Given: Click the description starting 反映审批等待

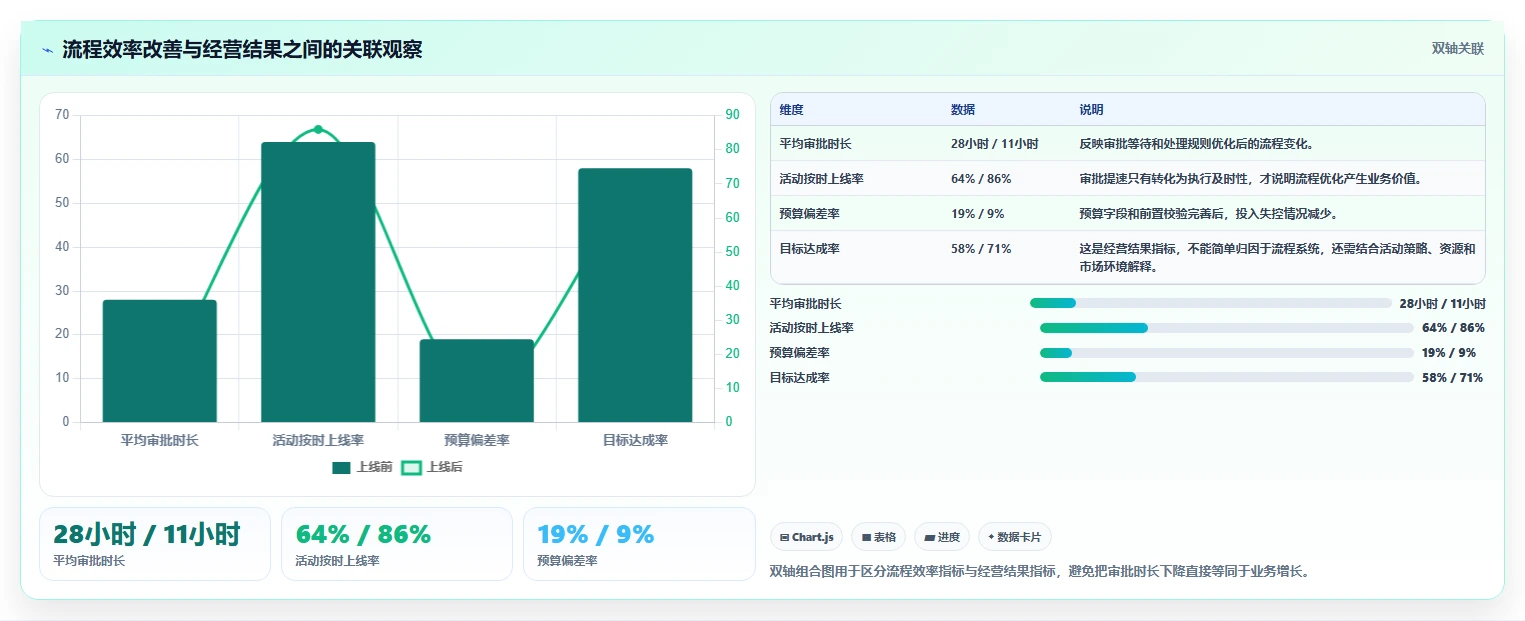Looking at the screenshot, I should click(1196, 144).
